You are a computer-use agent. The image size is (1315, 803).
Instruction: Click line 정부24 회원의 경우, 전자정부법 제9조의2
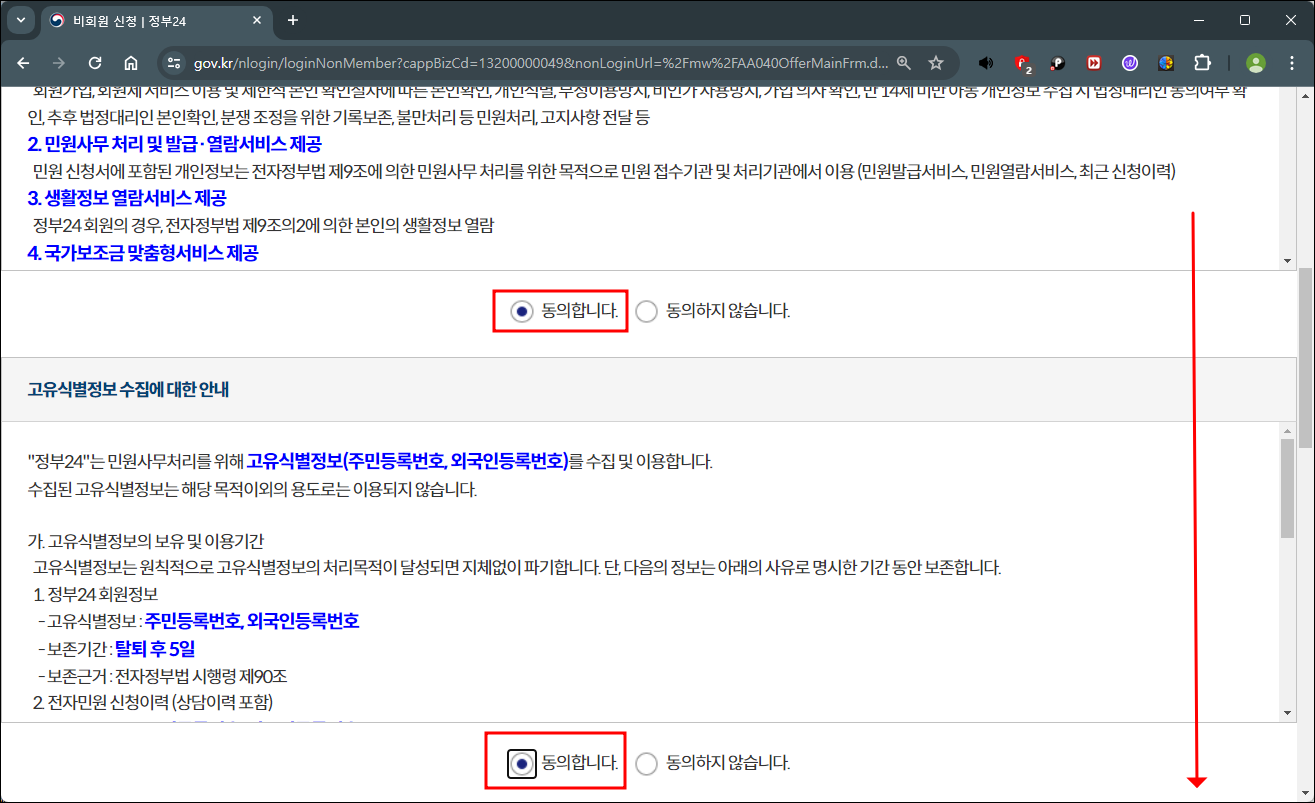tap(263, 225)
